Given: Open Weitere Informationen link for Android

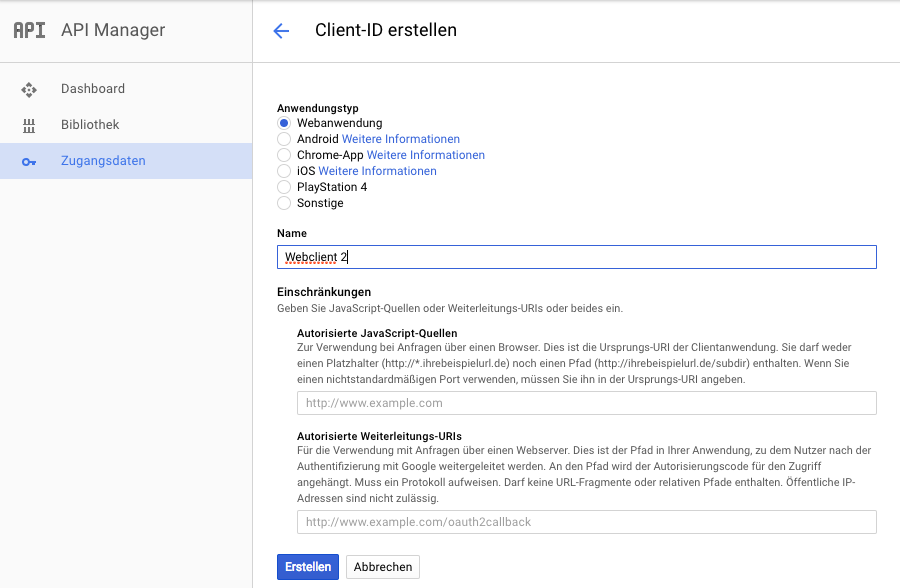Looking at the screenshot, I should point(401,139).
